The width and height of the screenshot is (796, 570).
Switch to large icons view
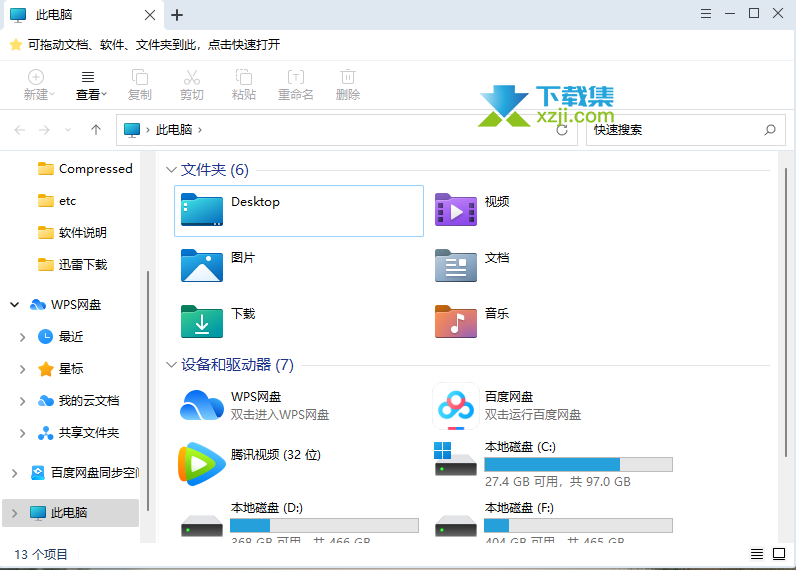(779, 554)
